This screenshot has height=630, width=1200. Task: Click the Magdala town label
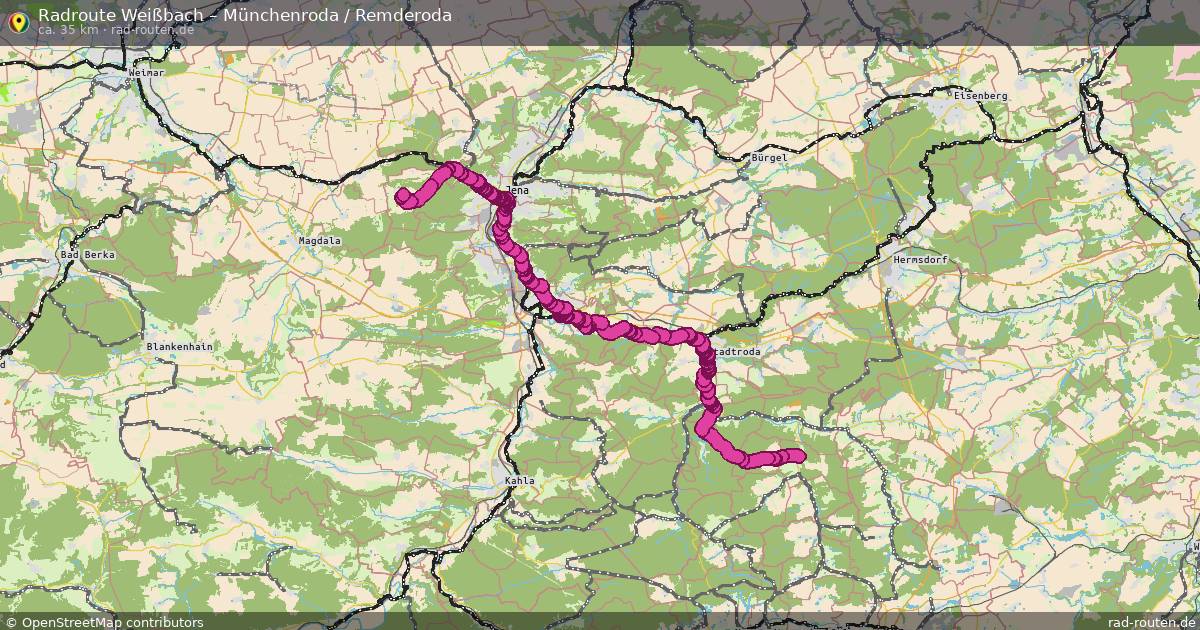[320, 241]
